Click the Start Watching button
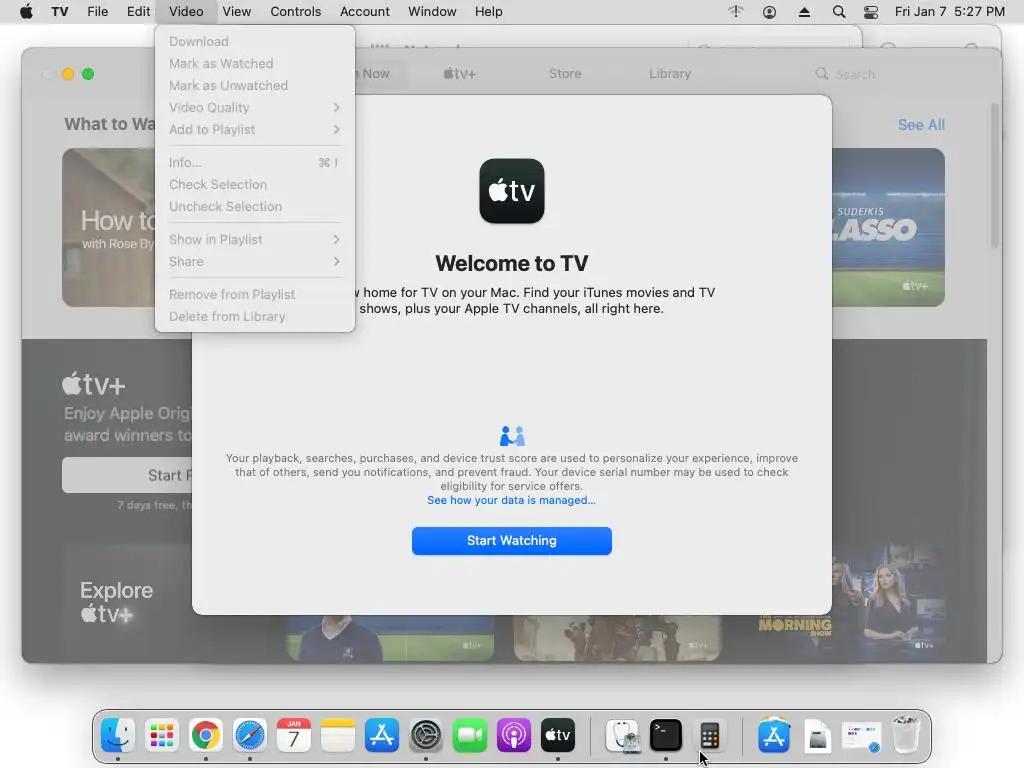Screen dimensions: 1024x768 [x=512, y=541]
